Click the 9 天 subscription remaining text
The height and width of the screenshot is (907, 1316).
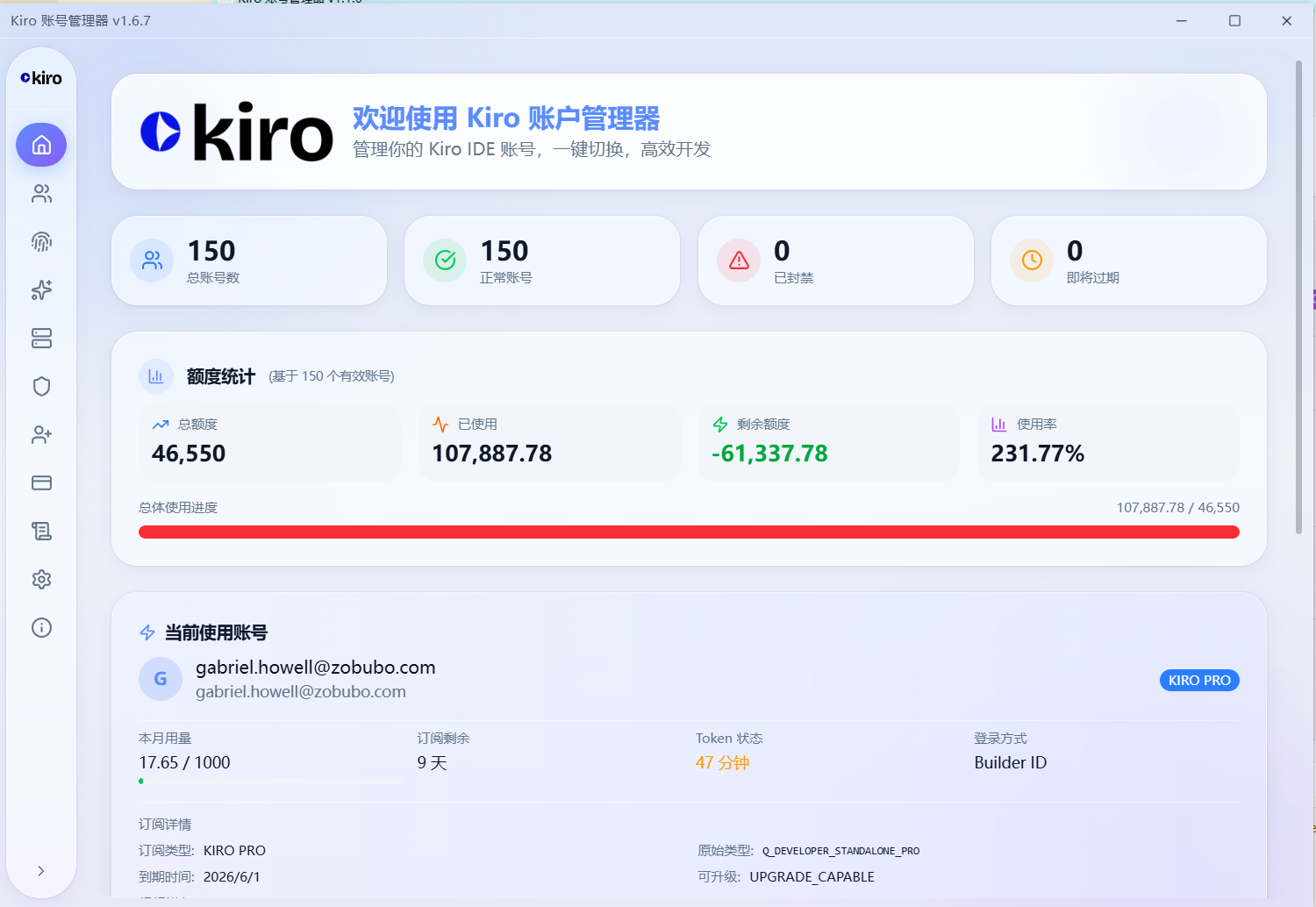433,763
